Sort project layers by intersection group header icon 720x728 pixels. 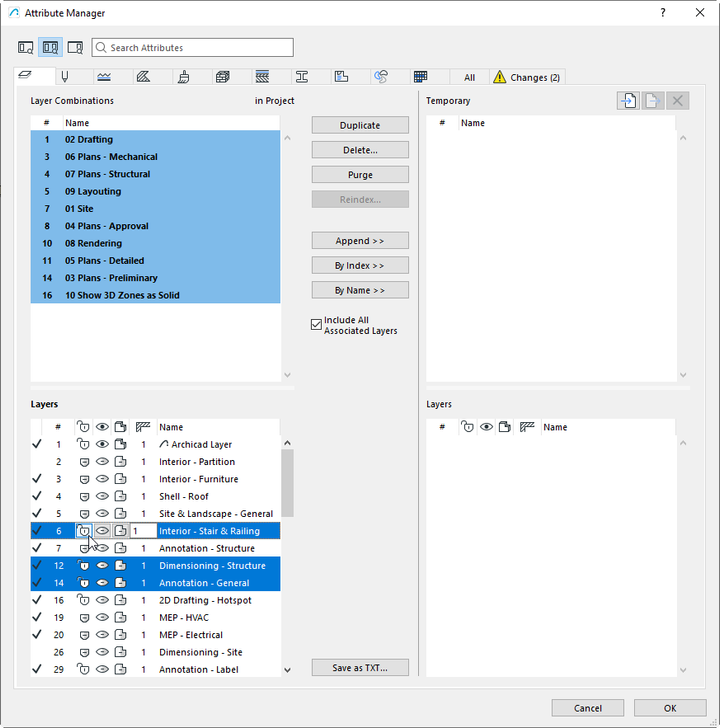(143, 426)
